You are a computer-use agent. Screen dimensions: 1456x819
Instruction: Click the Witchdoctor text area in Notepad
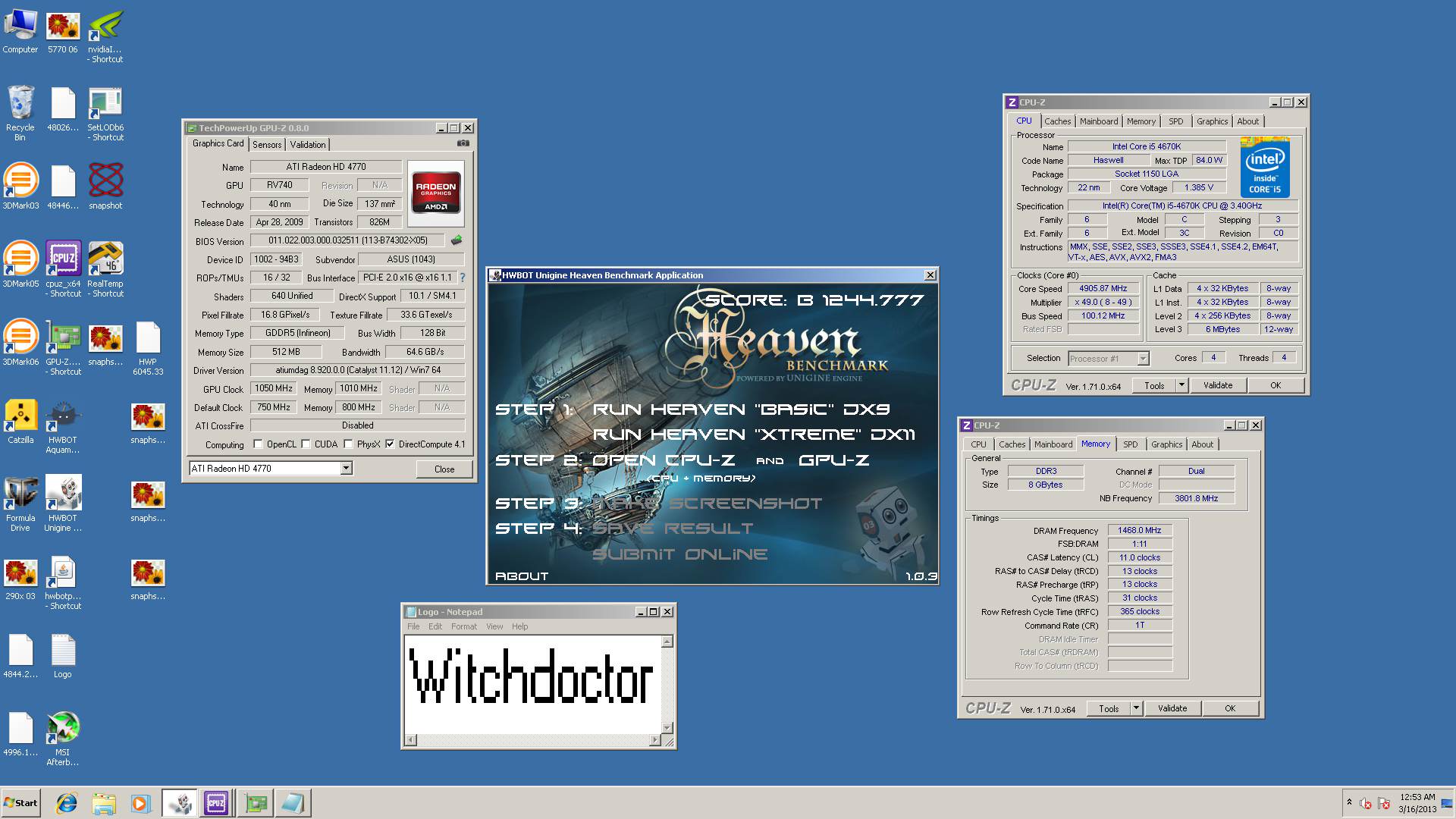pos(533,684)
